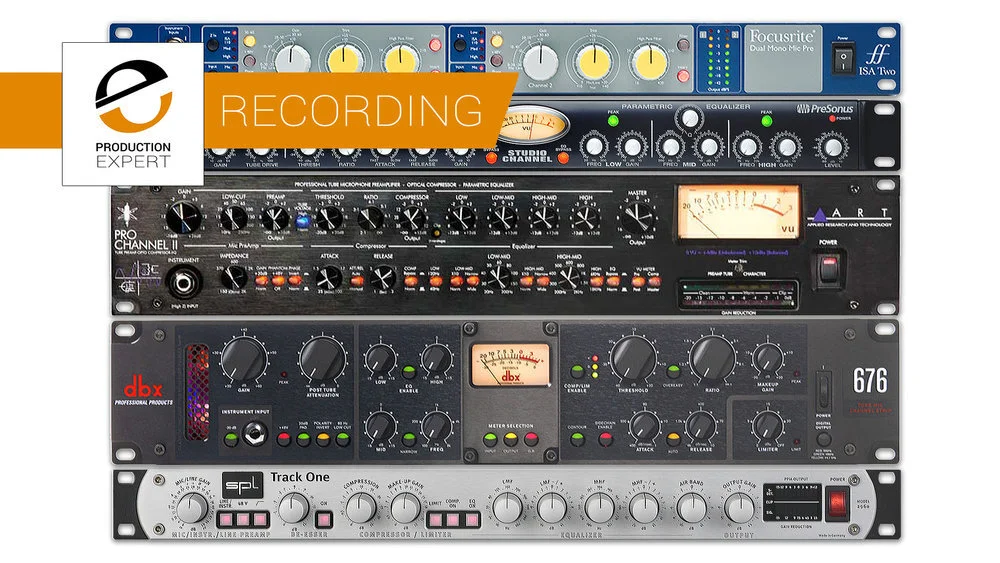Screen dimensions: 1000x563
Task: Click the SPL logo
Action: tap(242, 486)
